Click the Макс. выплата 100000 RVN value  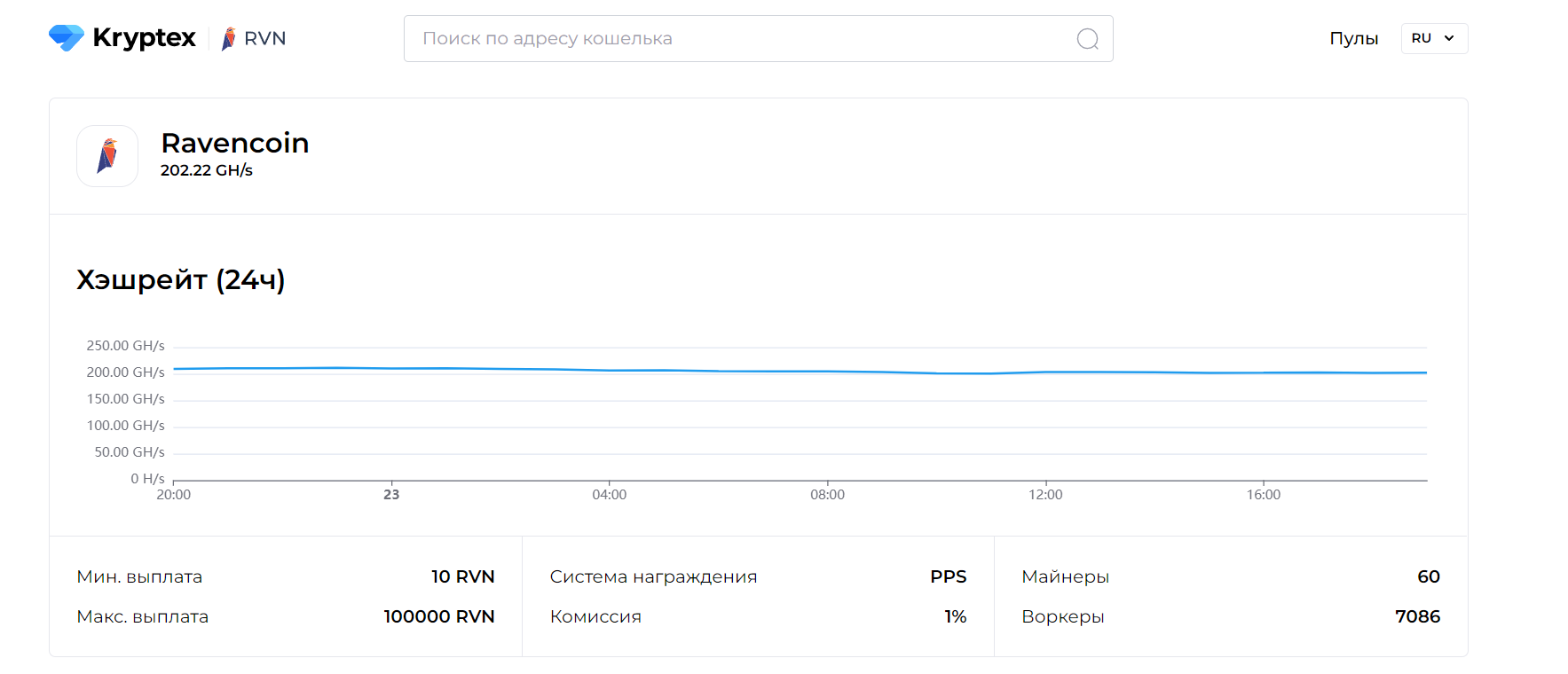(438, 616)
